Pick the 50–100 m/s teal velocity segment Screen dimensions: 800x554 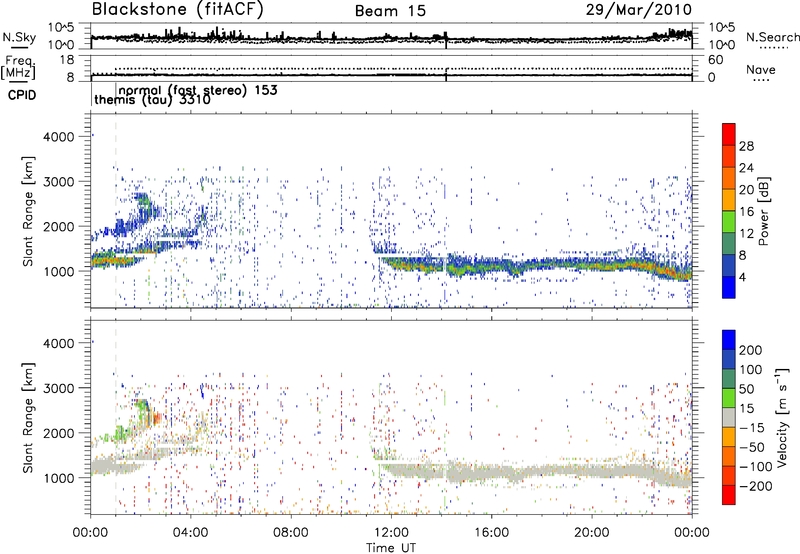click(x=729, y=379)
